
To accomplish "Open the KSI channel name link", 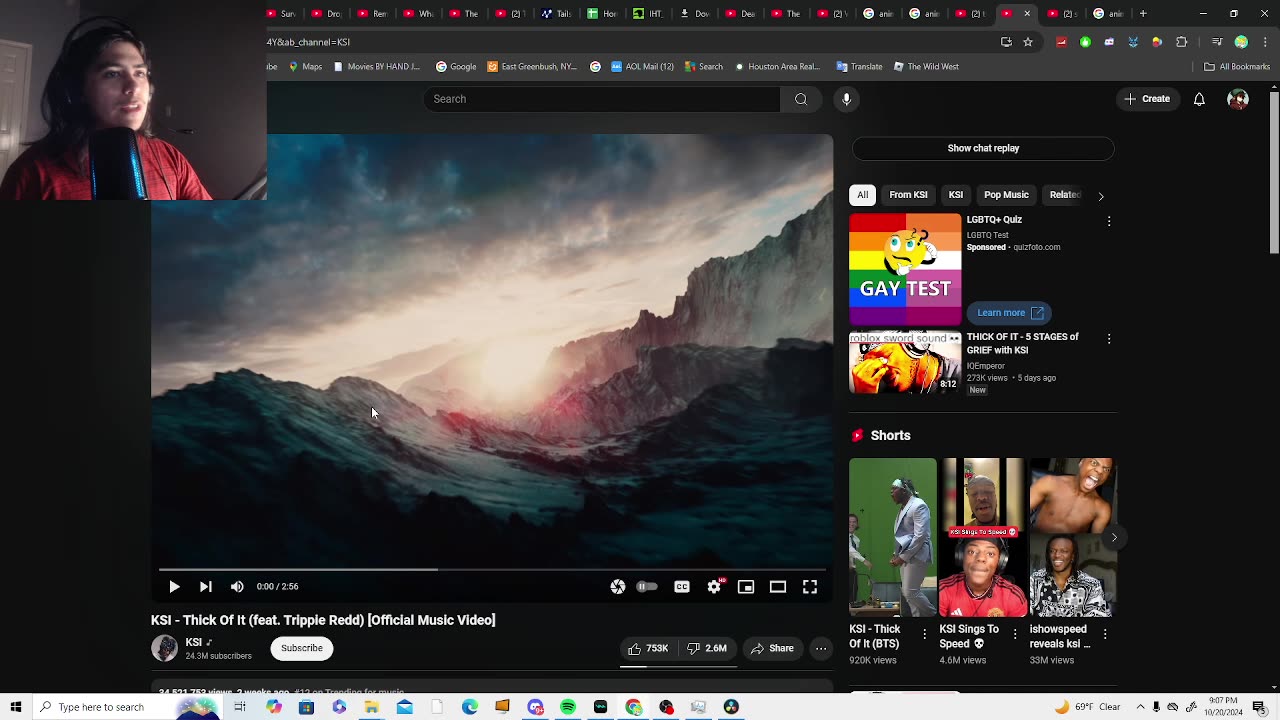I will coord(194,642).
